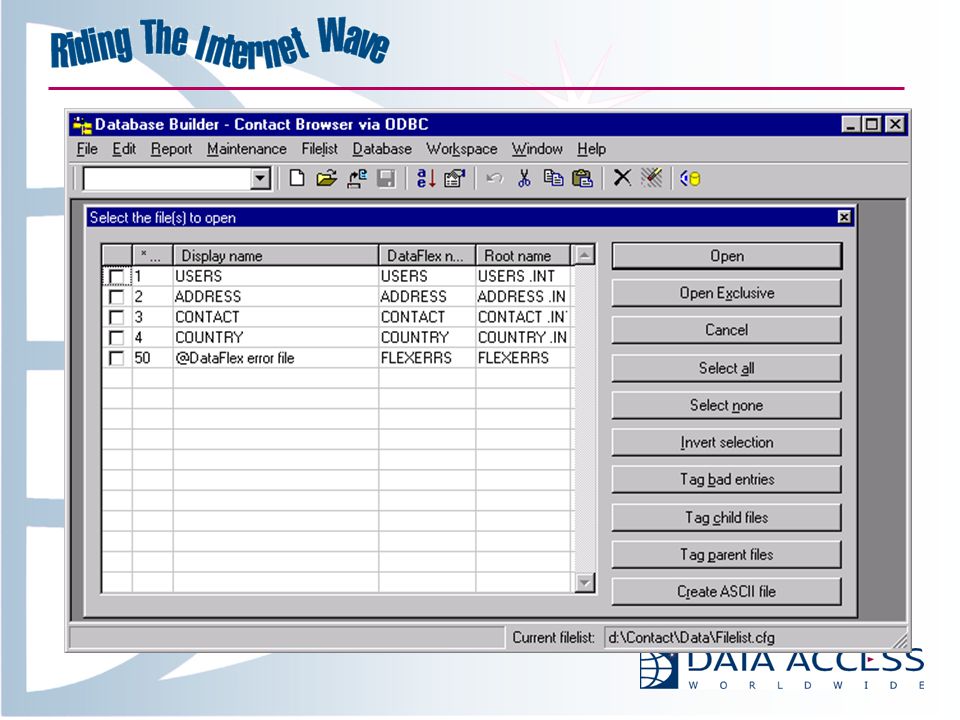Click the yellow database cylinder icon
Screen dimensions: 960x720
coord(691,179)
